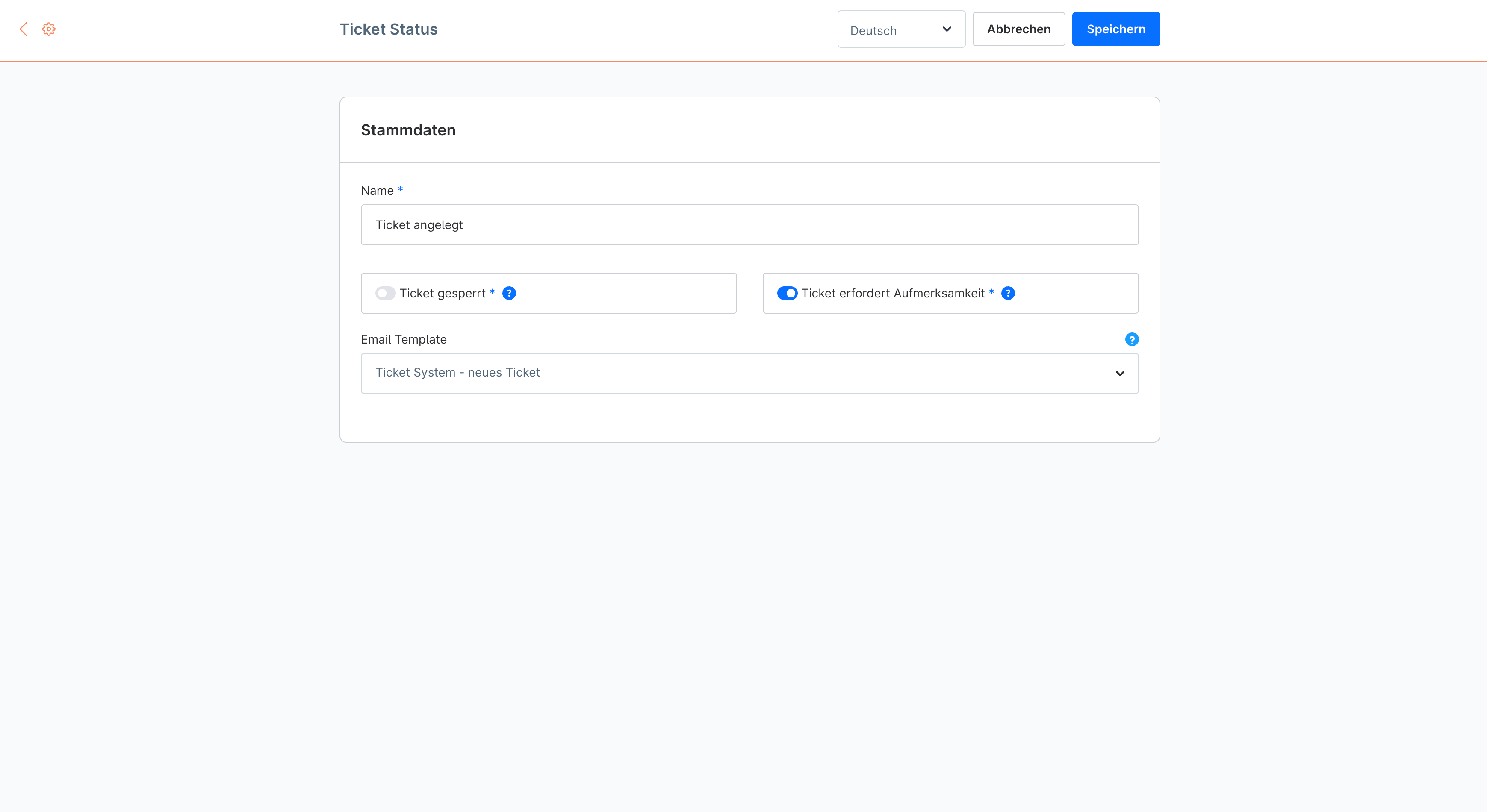The height and width of the screenshot is (812, 1487).
Task: Click the Abbrechen button
Action: tap(1018, 29)
